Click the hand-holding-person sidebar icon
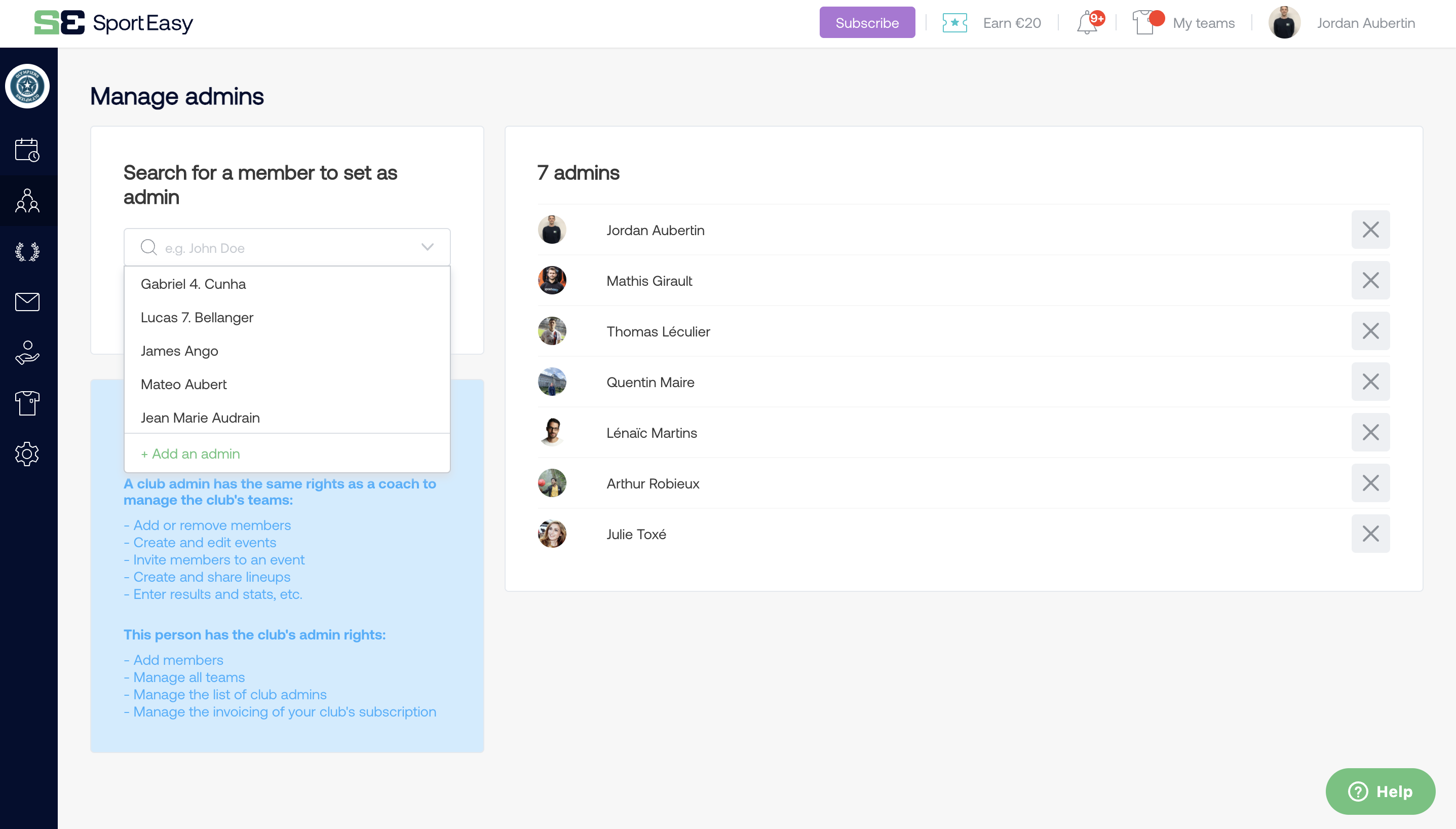The image size is (1456, 829). [x=27, y=353]
